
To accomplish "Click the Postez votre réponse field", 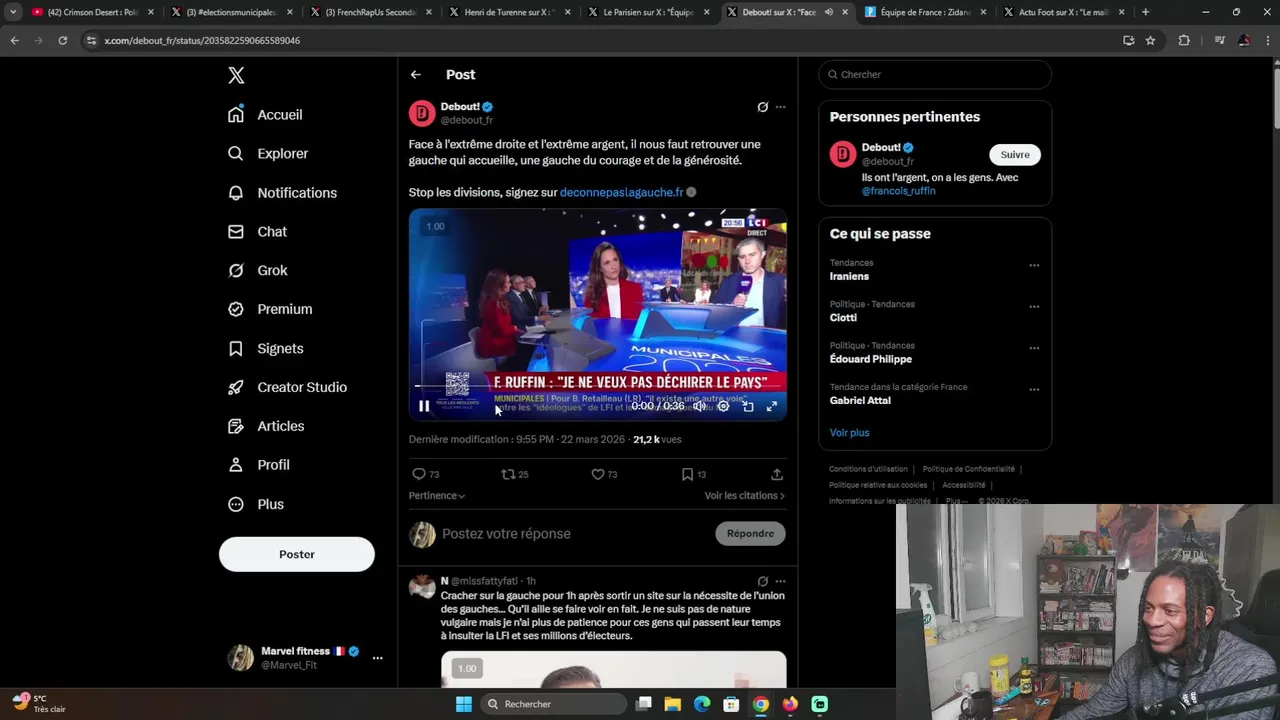I will point(575,534).
